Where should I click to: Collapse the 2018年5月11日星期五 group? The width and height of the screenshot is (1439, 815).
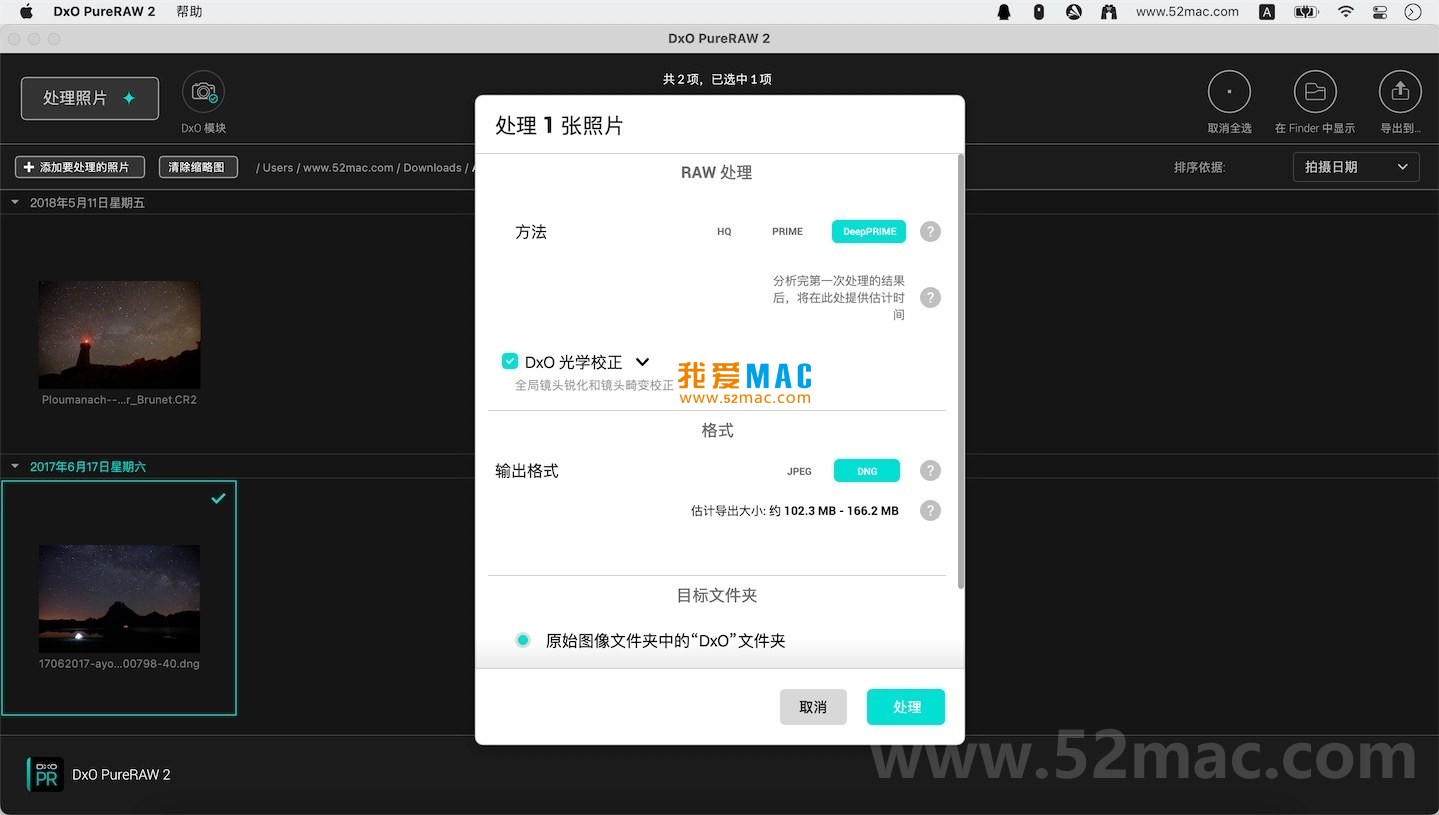click(15, 202)
